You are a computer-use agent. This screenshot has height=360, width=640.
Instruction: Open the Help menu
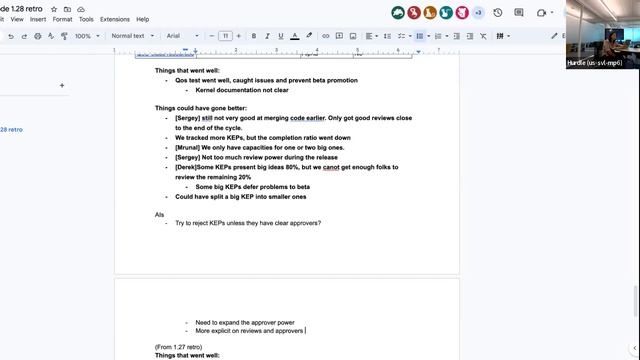(142, 19)
